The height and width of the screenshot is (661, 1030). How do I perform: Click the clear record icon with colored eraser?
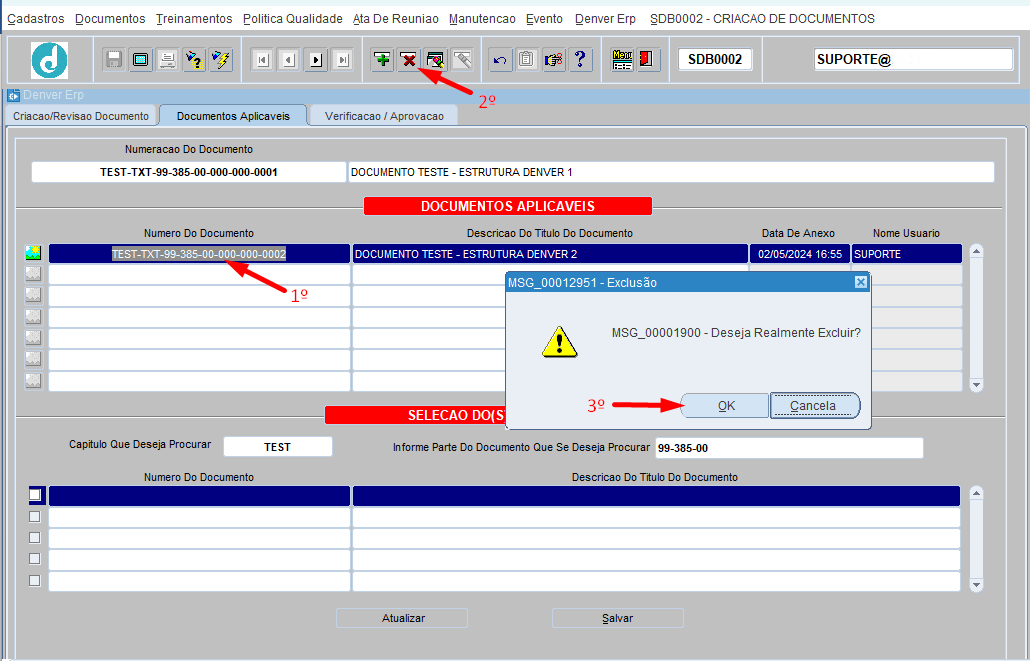(x=436, y=60)
